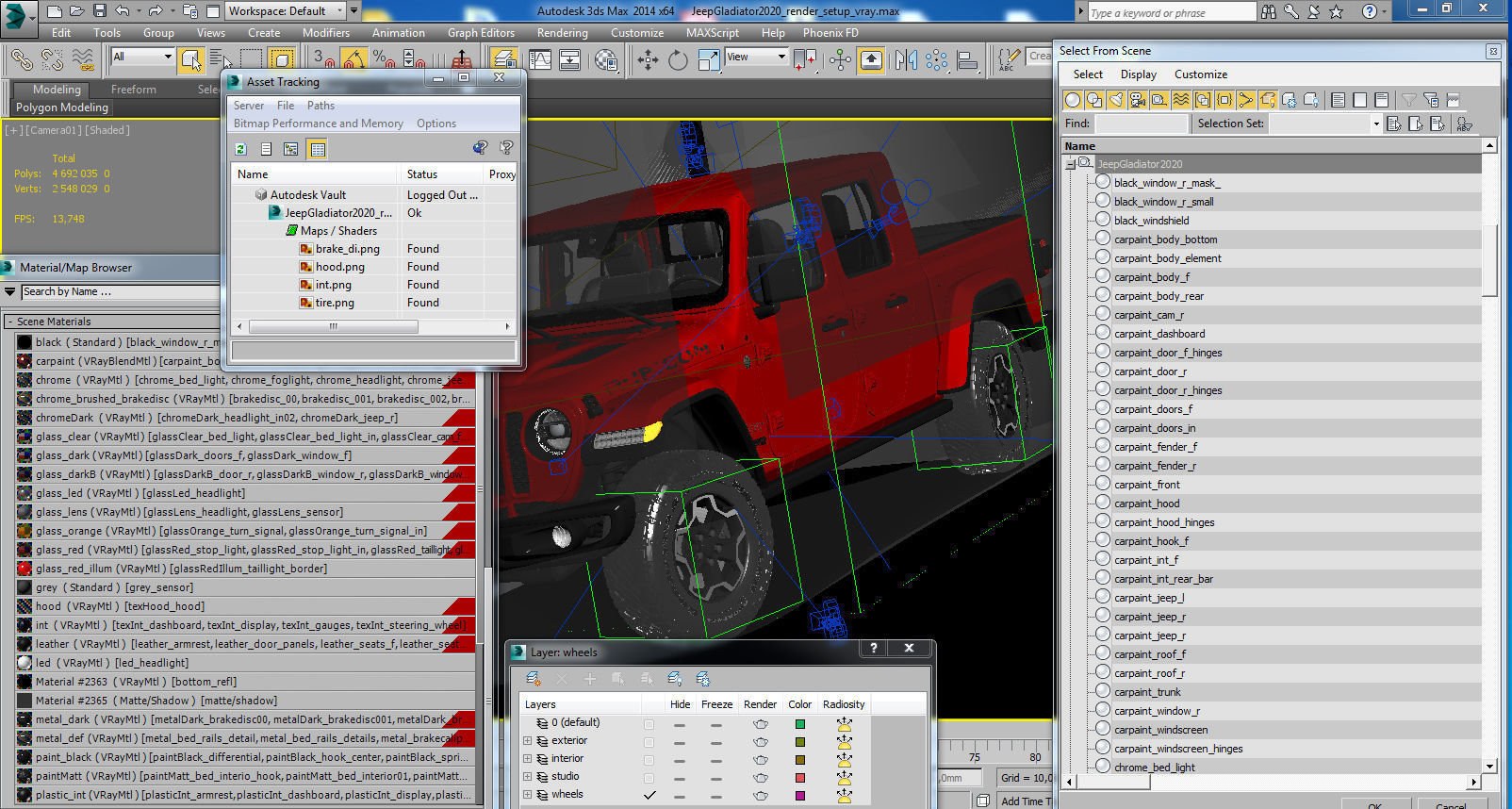Click the Select and Link tool icon
The height and width of the screenshot is (809, 1512).
tap(21, 60)
